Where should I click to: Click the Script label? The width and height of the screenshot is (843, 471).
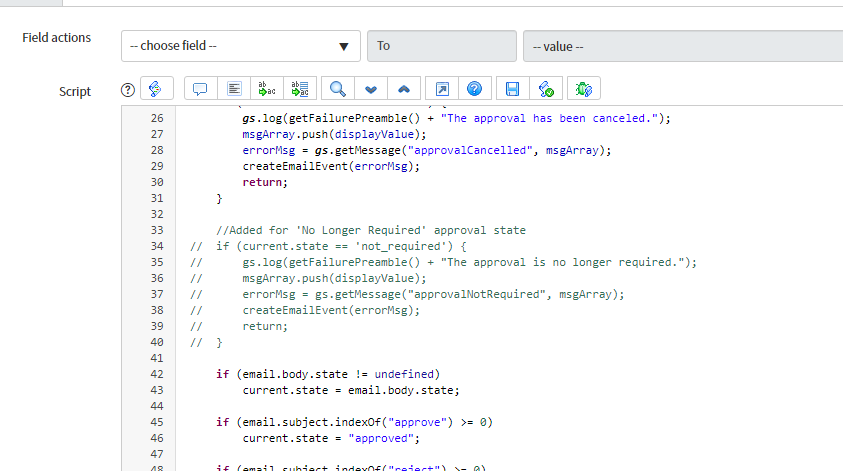75,91
